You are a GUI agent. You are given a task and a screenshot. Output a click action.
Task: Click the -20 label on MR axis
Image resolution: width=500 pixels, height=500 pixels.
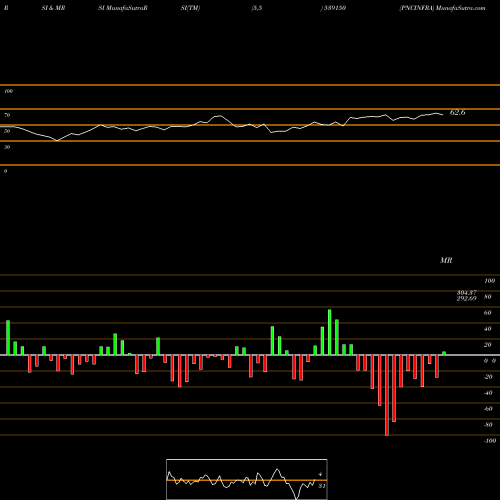click(488, 377)
